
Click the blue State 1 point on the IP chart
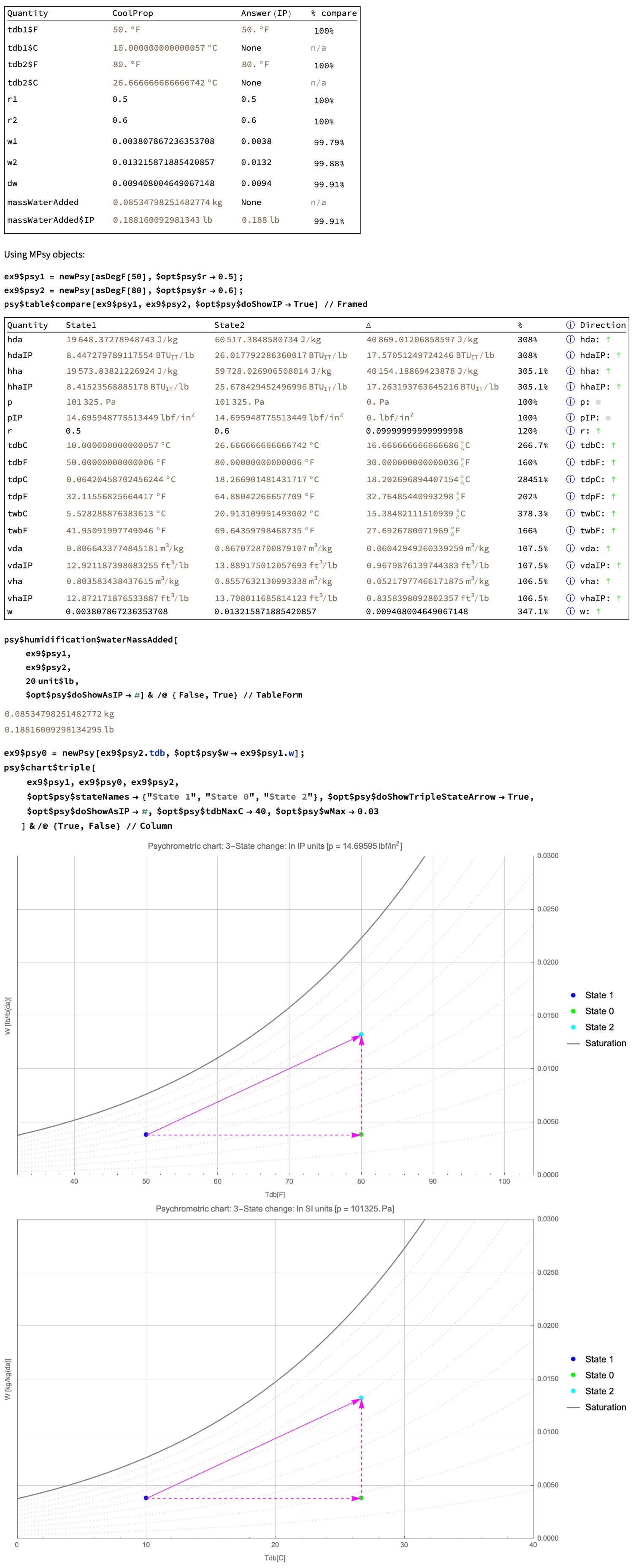click(x=146, y=1135)
